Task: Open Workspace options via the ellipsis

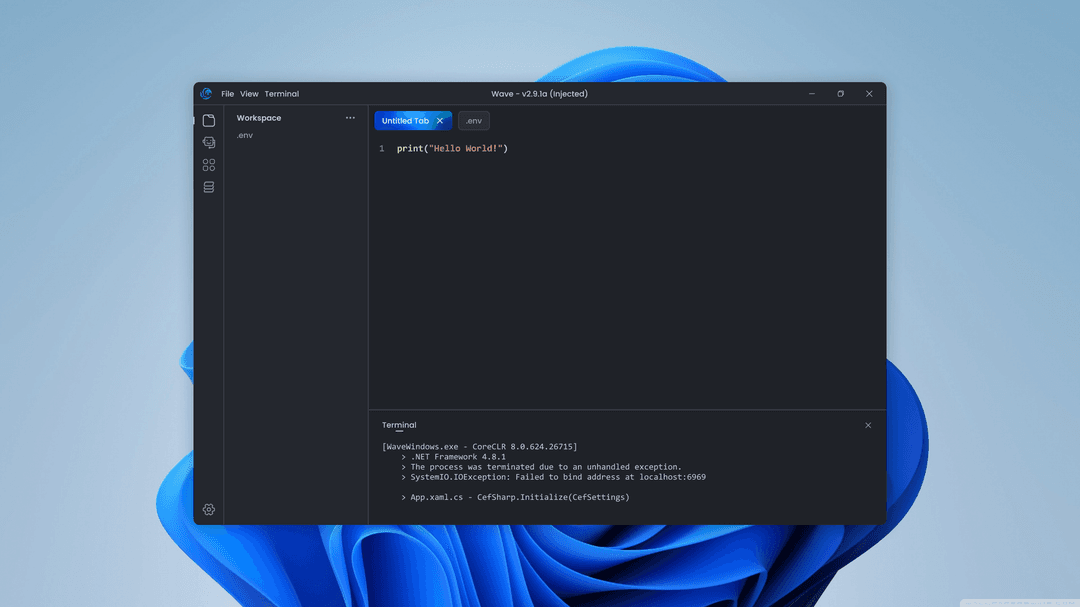Action: coord(350,117)
